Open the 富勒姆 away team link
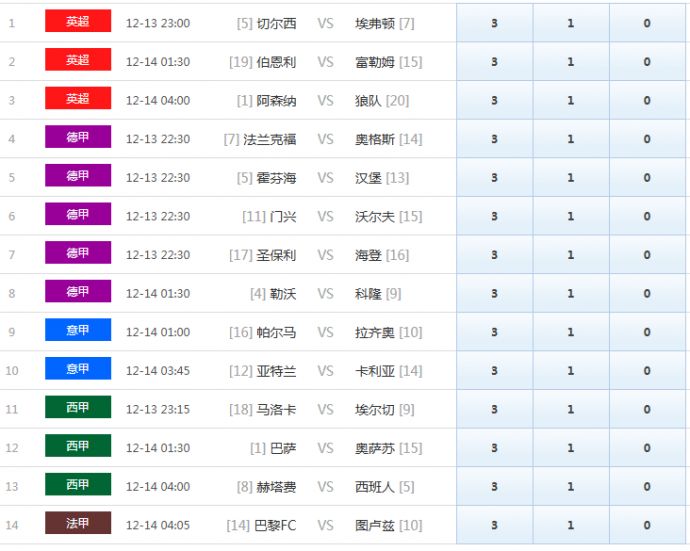Image resolution: width=690 pixels, height=551 pixels. (375, 62)
